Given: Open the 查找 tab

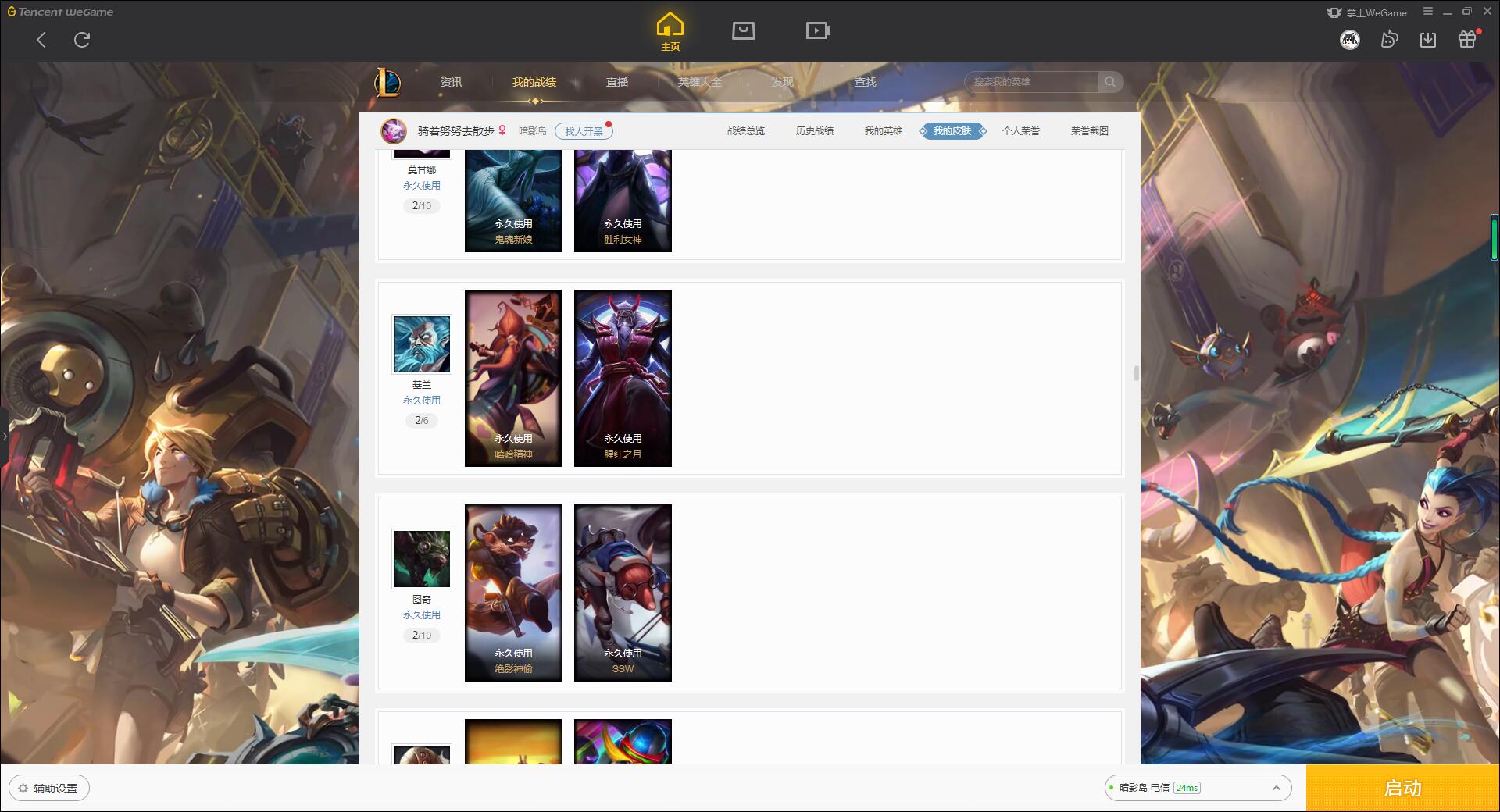Looking at the screenshot, I should (866, 82).
